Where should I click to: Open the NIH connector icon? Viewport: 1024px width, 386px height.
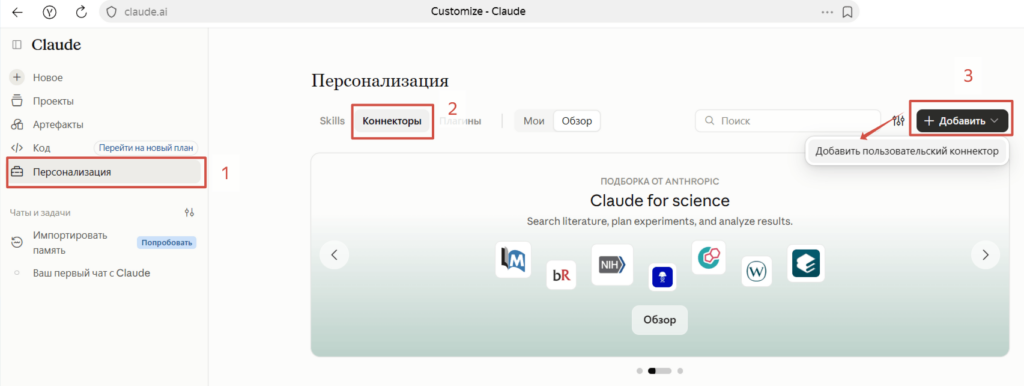612,265
